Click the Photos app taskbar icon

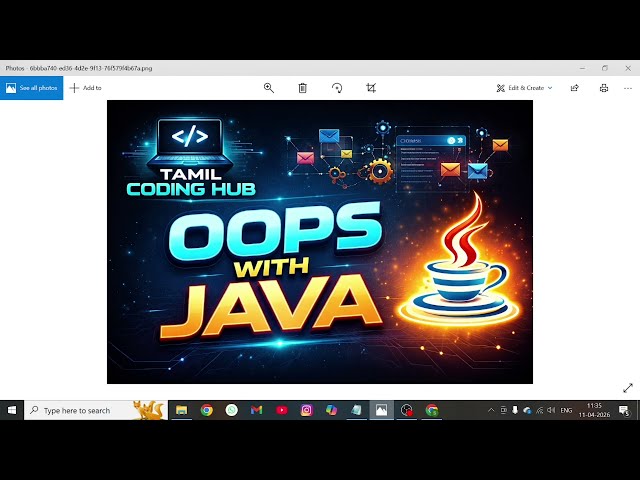point(382,410)
